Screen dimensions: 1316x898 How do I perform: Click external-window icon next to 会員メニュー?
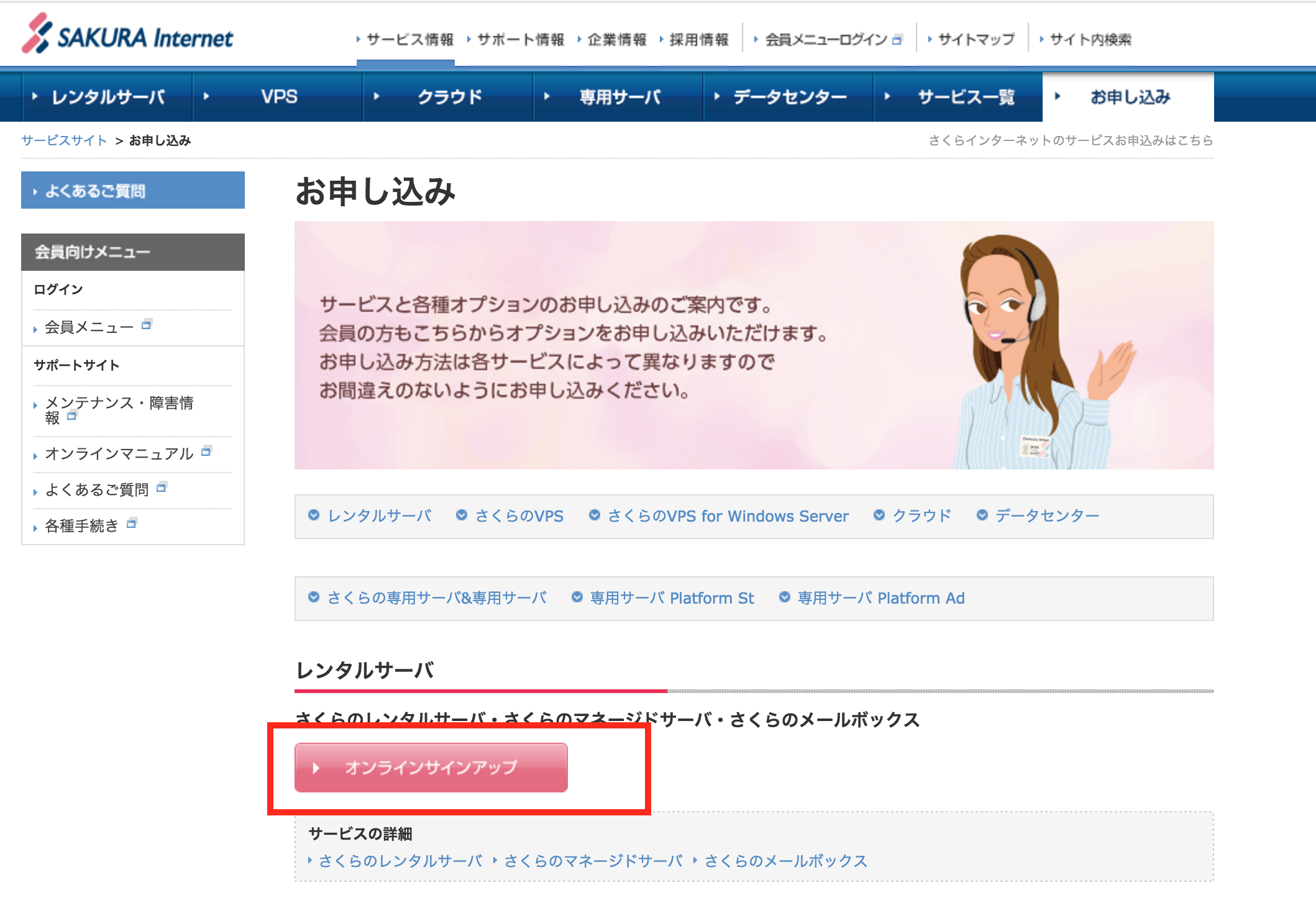[147, 324]
